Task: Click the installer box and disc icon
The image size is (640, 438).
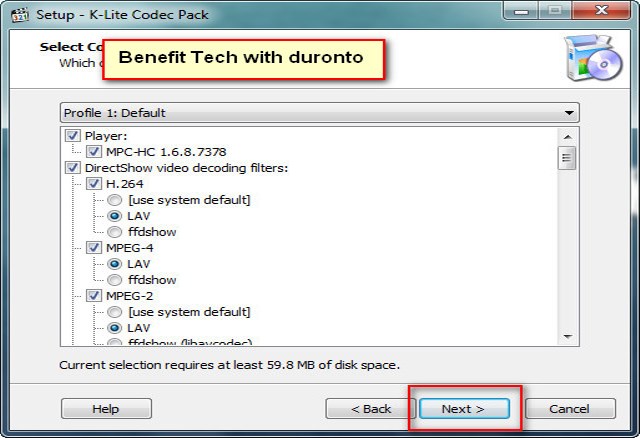Action: (x=593, y=58)
